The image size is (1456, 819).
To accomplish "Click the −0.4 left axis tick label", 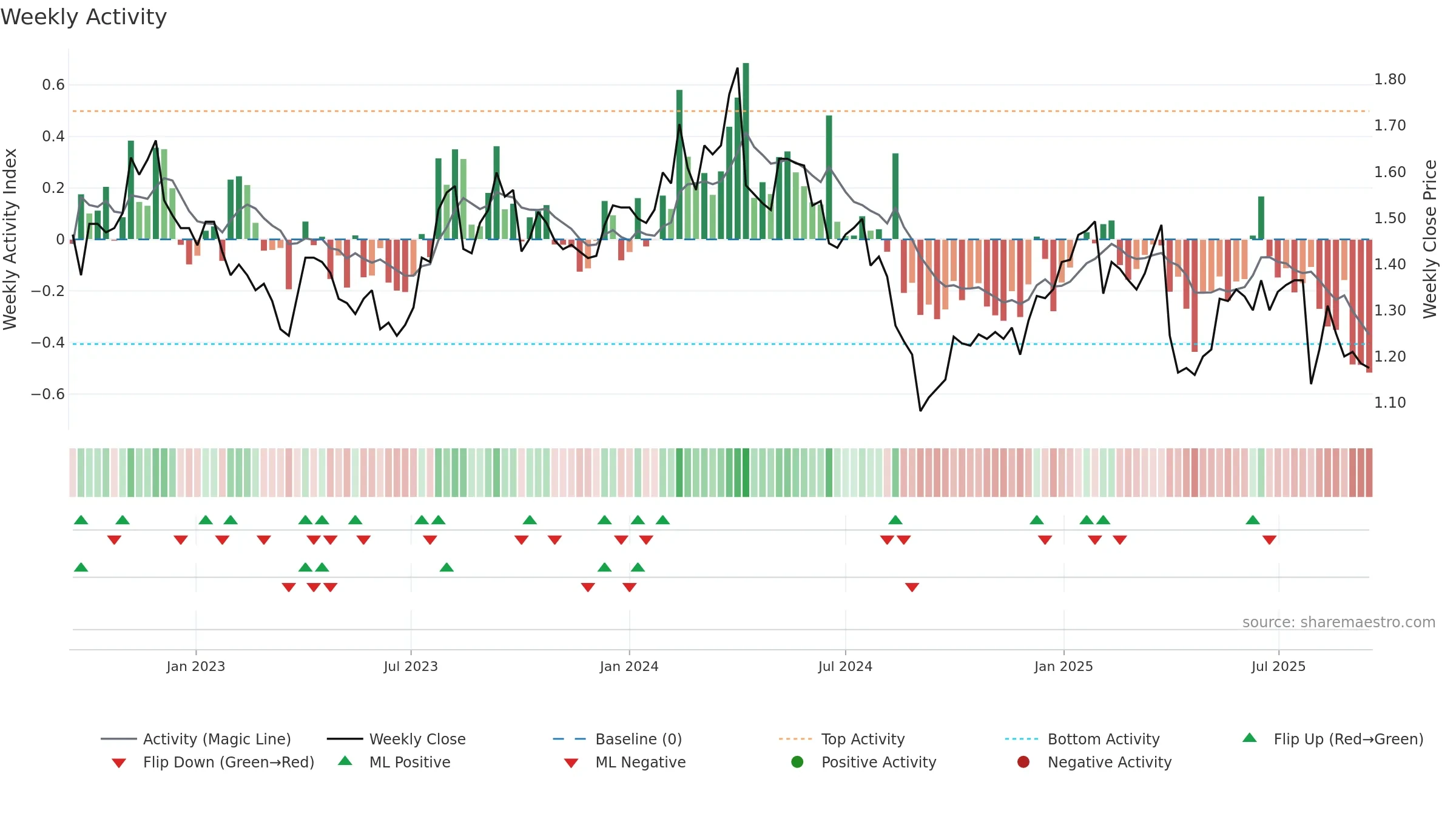I will tap(48, 343).
